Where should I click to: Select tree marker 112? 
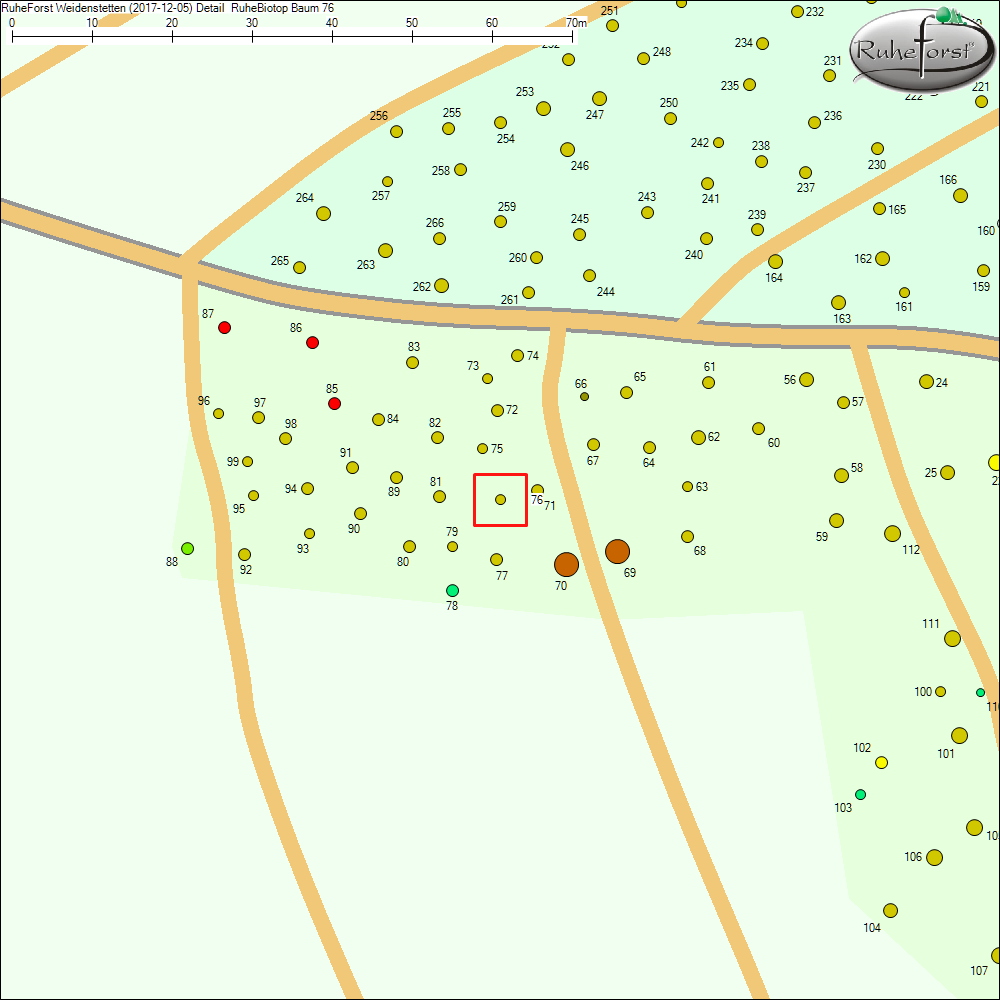point(892,533)
